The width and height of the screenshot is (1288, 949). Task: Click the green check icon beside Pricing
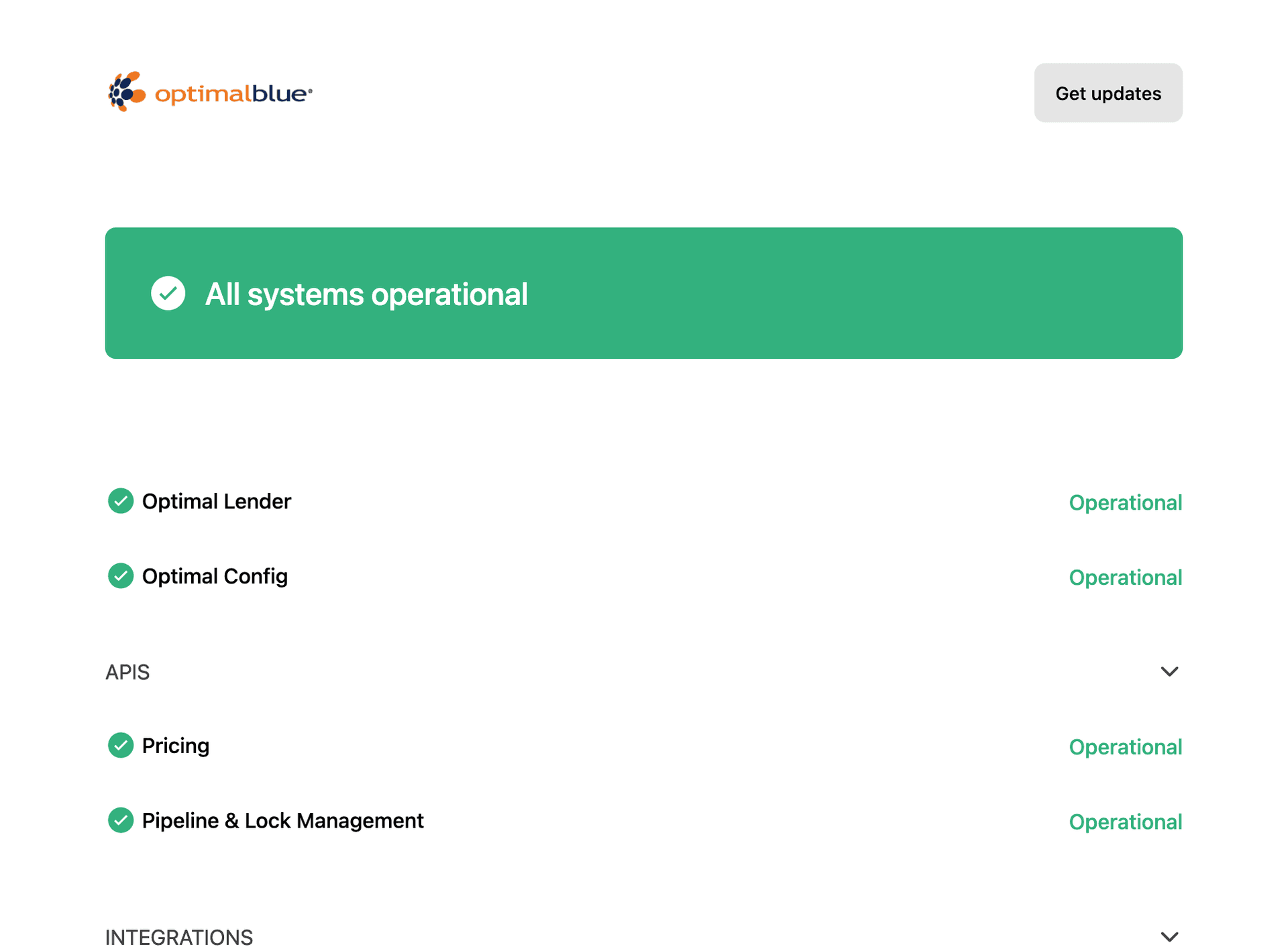121,745
